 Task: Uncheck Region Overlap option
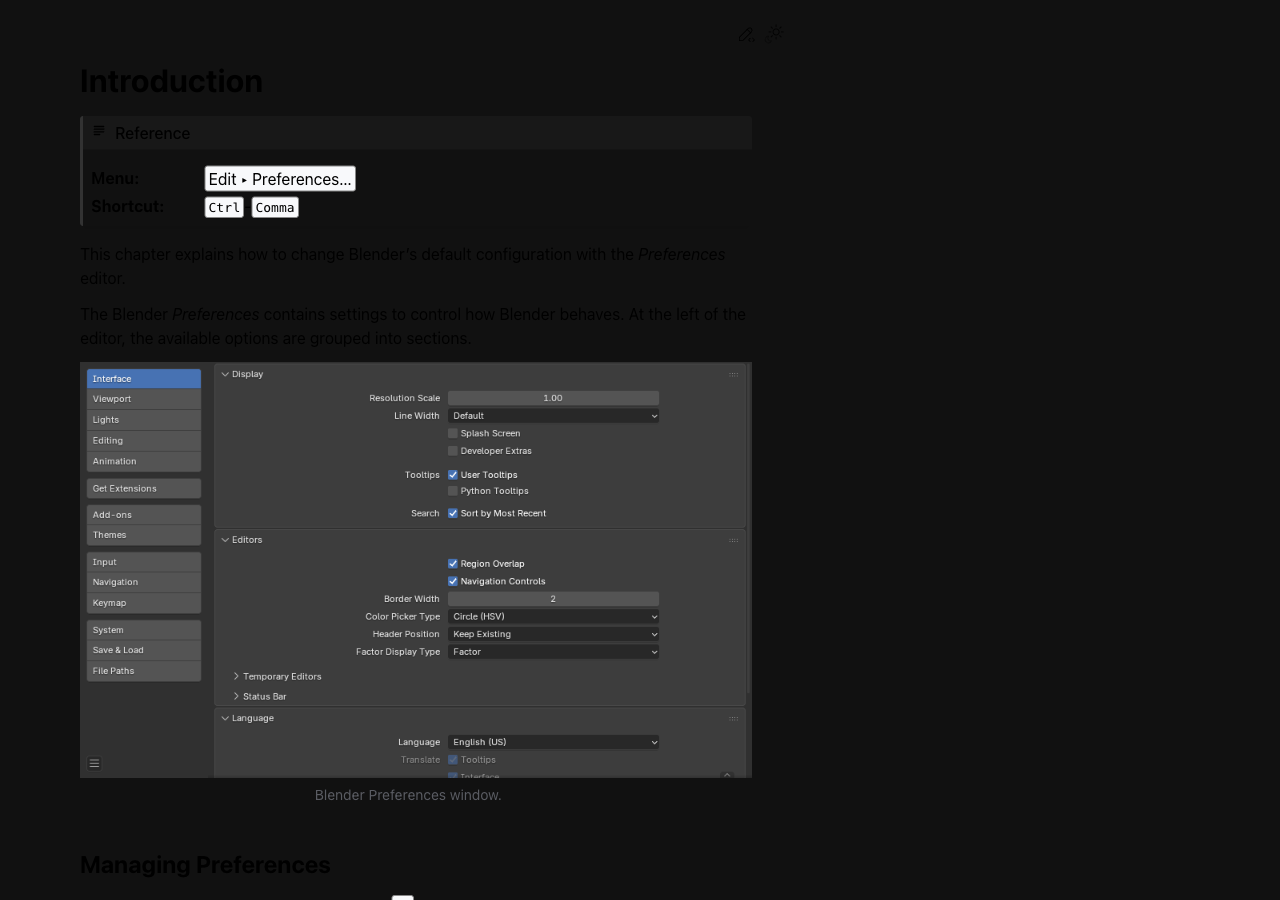453,564
